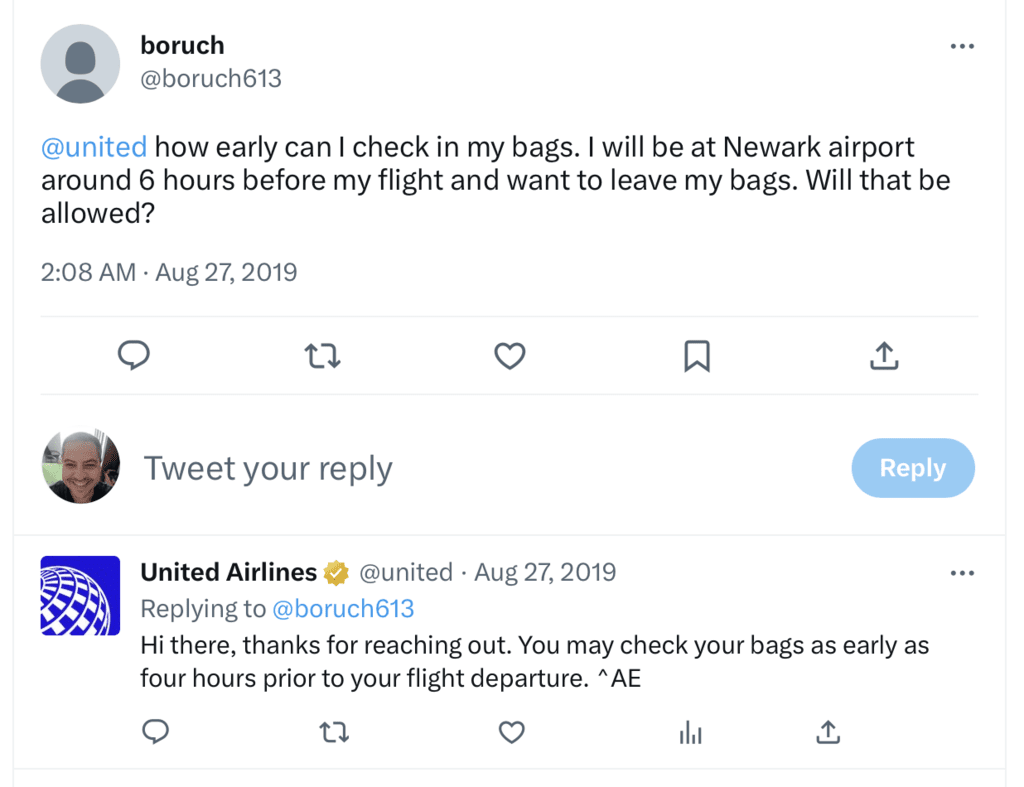
Task: Open the United Airlines globe logo avatar
Action: [x=80, y=596]
